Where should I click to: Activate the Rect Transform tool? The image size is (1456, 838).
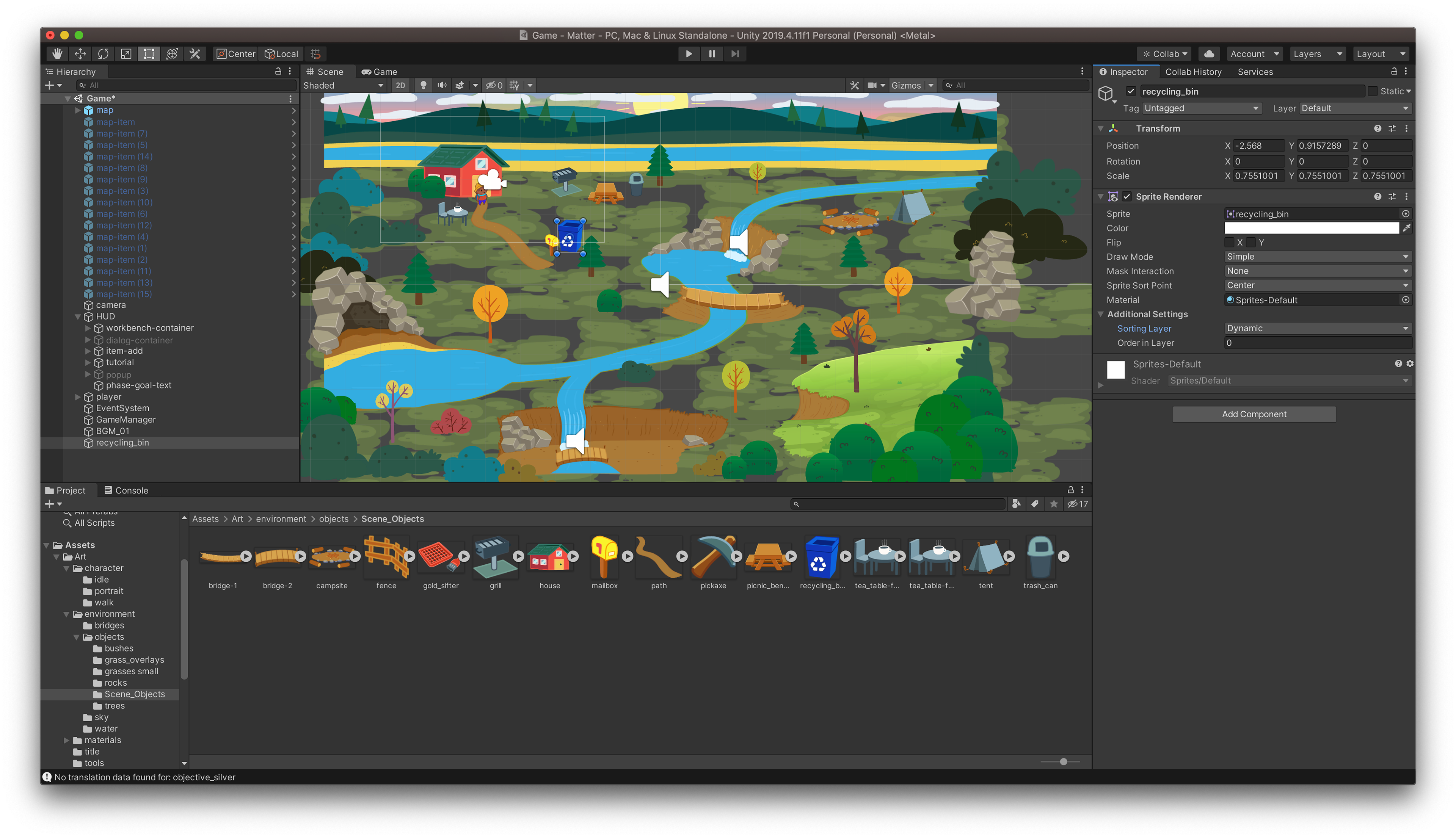(149, 53)
